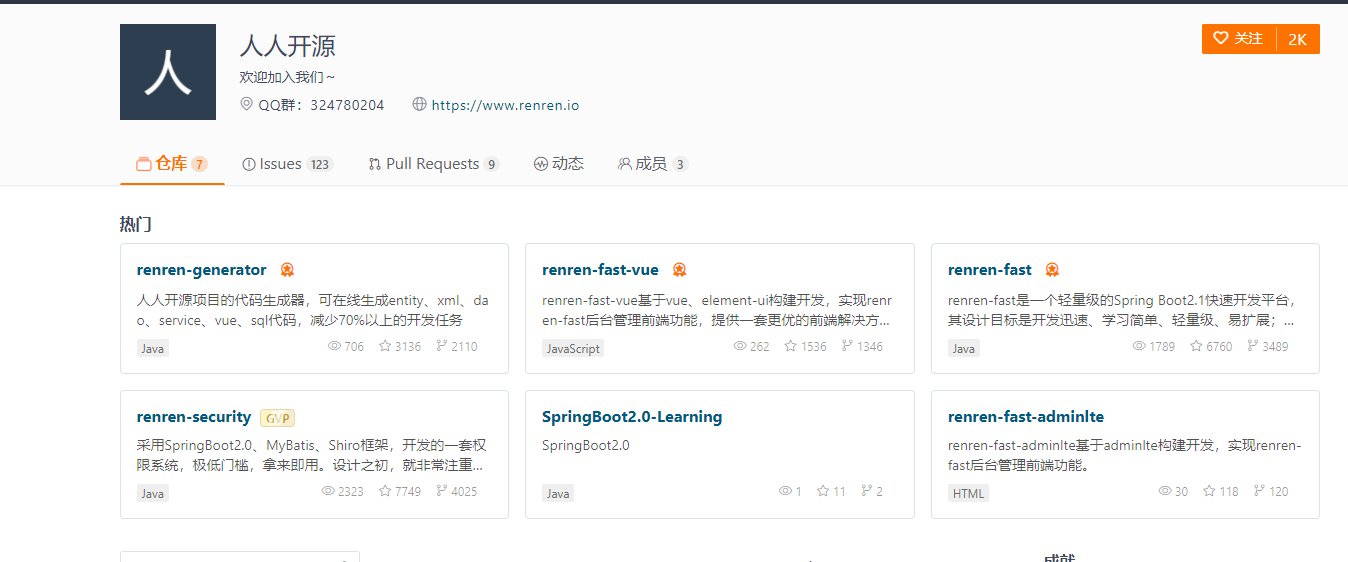Click the globe icon beside website URL
Viewport: 1348px width, 562px height.
click(x=419, y=104)
